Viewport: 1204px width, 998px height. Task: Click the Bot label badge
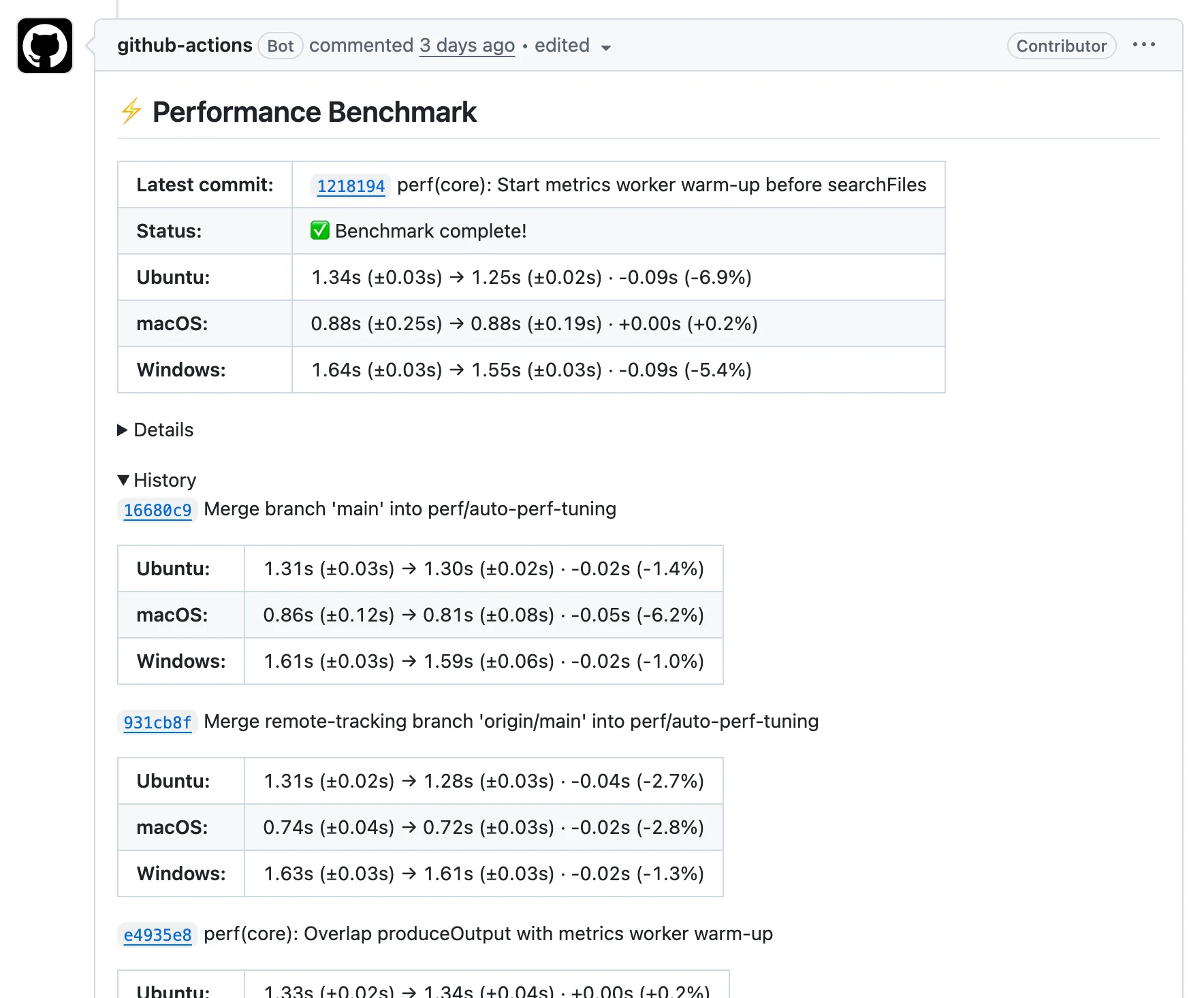[x=281, y=46]
